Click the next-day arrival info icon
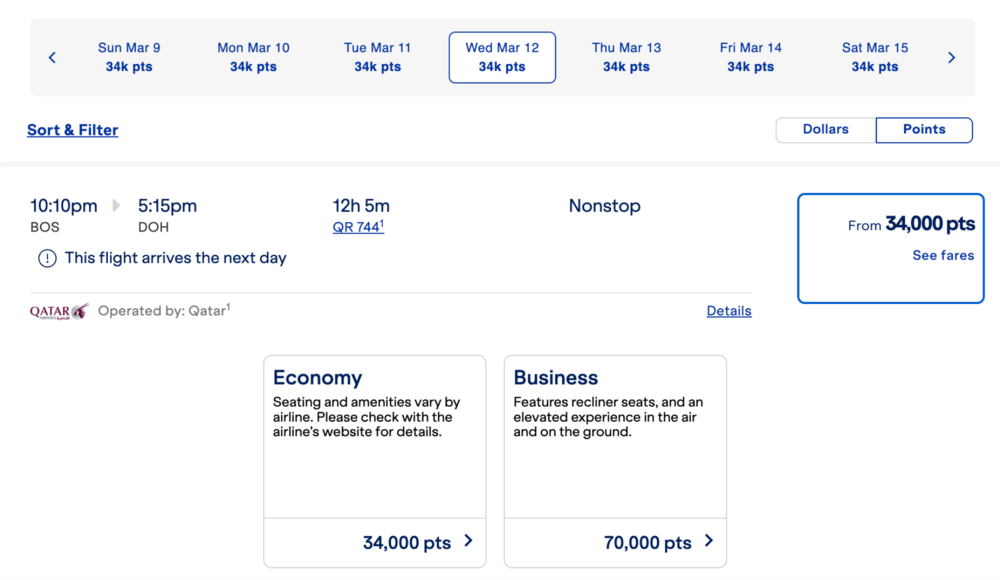 pyautogui.click(x=47, y=258)
